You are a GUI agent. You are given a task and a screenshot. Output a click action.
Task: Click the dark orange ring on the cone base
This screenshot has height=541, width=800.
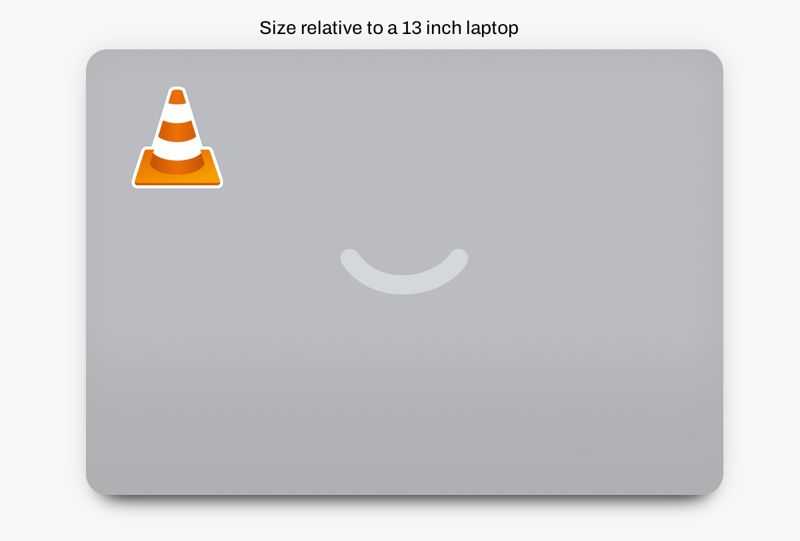click(x=177, y=164)
